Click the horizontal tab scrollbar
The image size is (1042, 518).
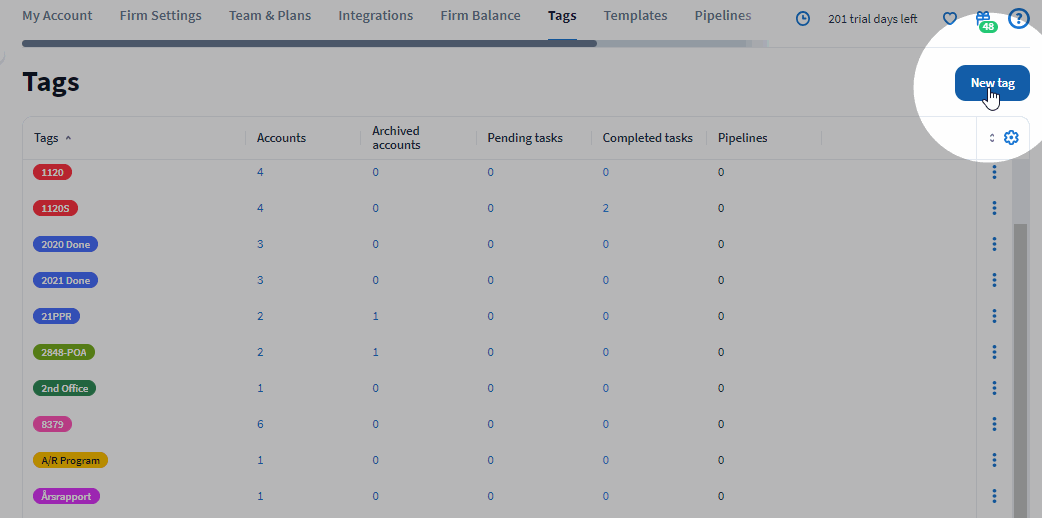click(x=309, y=43)
